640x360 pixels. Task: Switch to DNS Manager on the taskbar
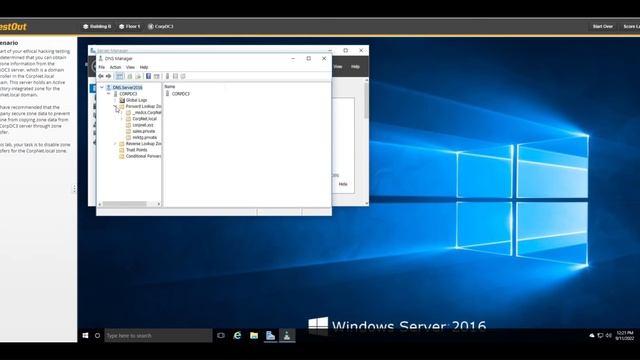tap(287, 336)
